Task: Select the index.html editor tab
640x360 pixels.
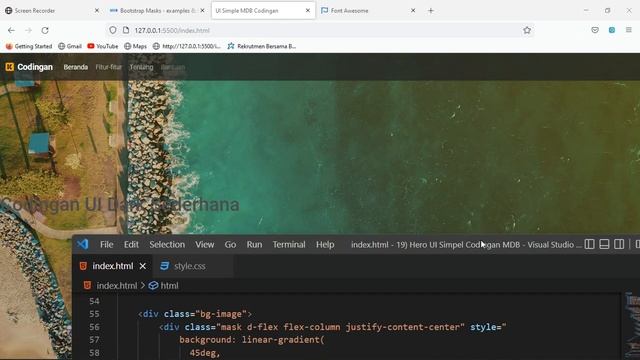Action: click(112, 266)
